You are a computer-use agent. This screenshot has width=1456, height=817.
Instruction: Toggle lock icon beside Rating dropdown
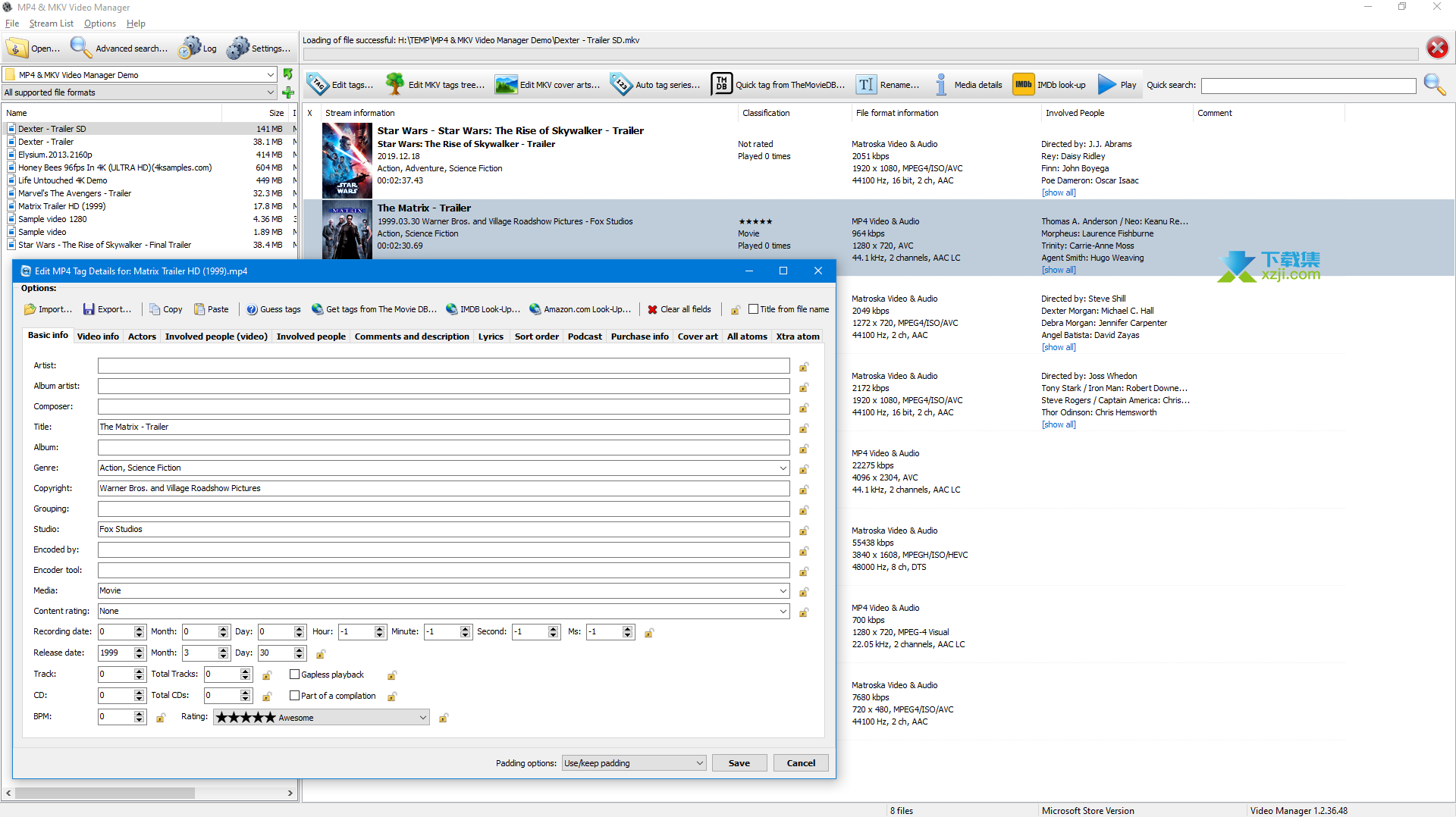coord(444,718)
